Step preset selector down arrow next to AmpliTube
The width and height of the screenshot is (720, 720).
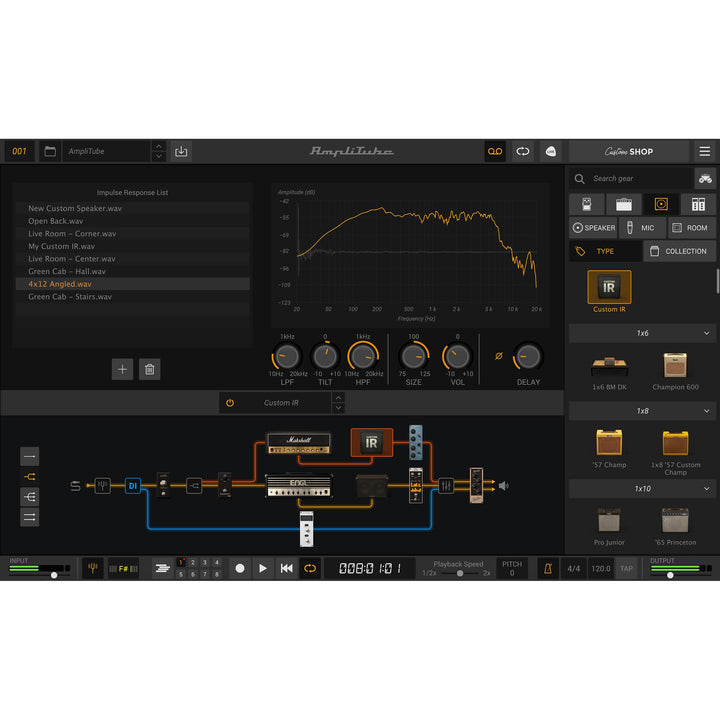click(x=158, y=157)
